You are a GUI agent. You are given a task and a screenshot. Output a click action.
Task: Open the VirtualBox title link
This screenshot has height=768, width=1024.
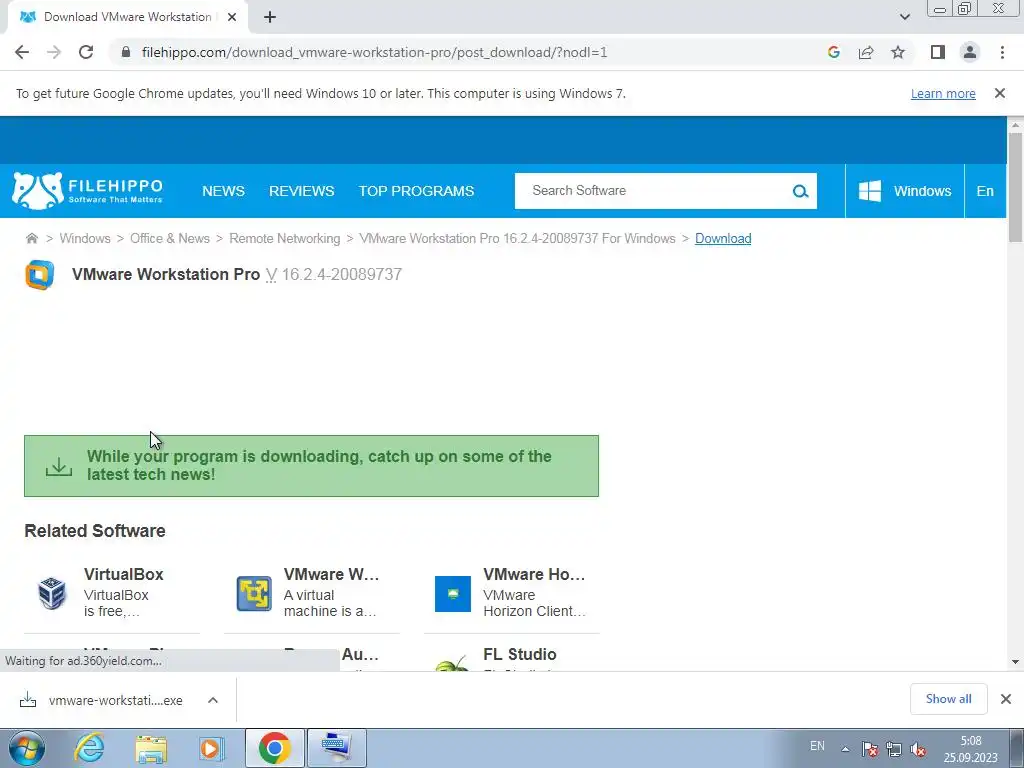[x=123, y=574]
